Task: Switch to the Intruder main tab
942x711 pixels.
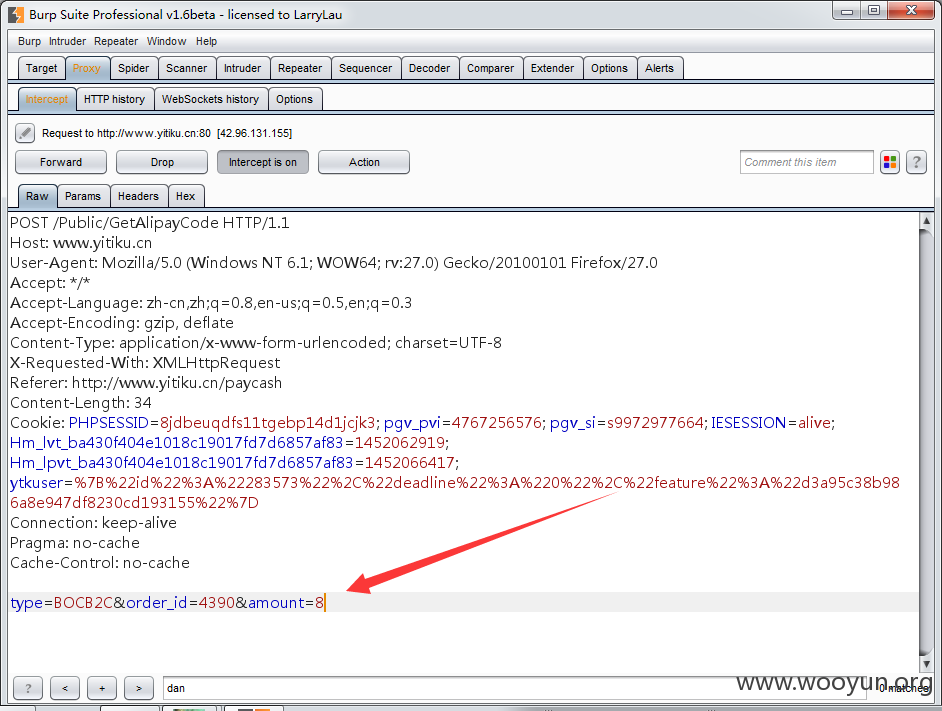Action: tap(243, 69)
